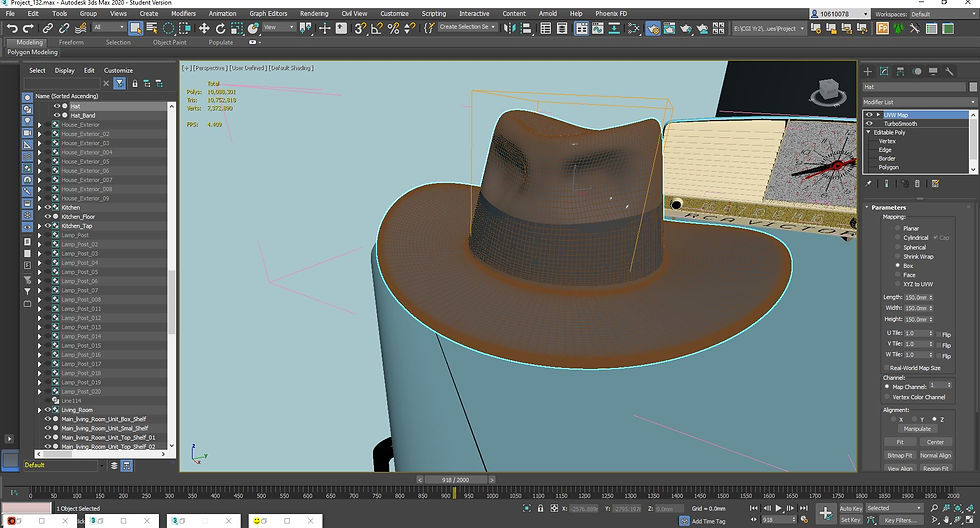Open the Scene Explorer Display menu

click(64, 71)
